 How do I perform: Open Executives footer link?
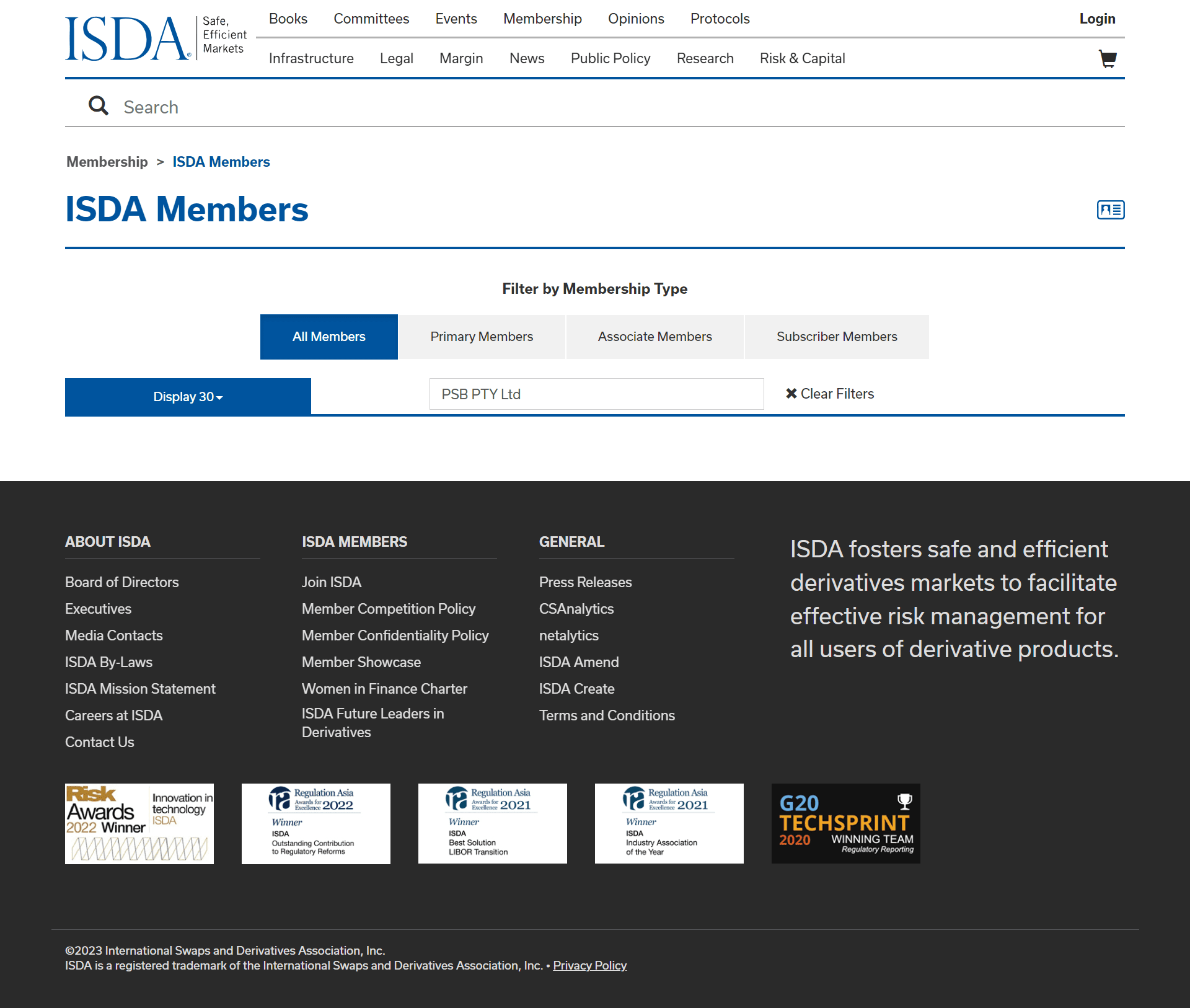(99, 609)
